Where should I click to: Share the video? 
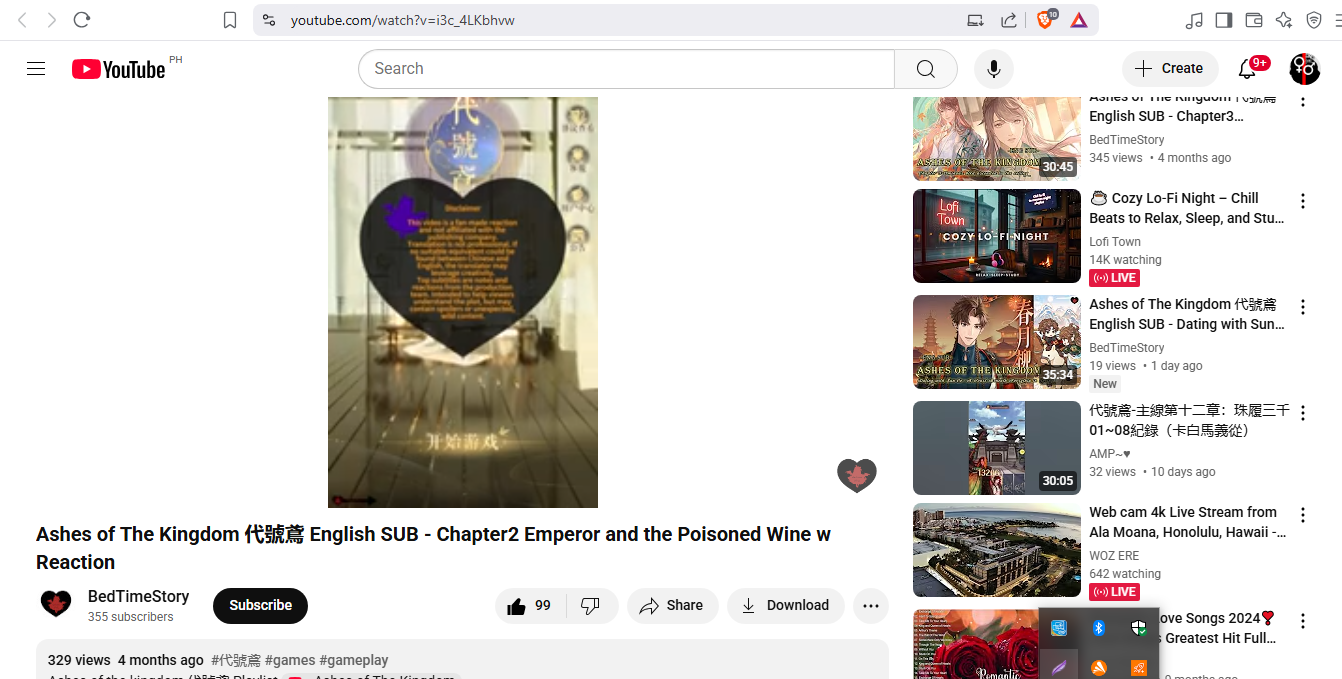(672, 605)
